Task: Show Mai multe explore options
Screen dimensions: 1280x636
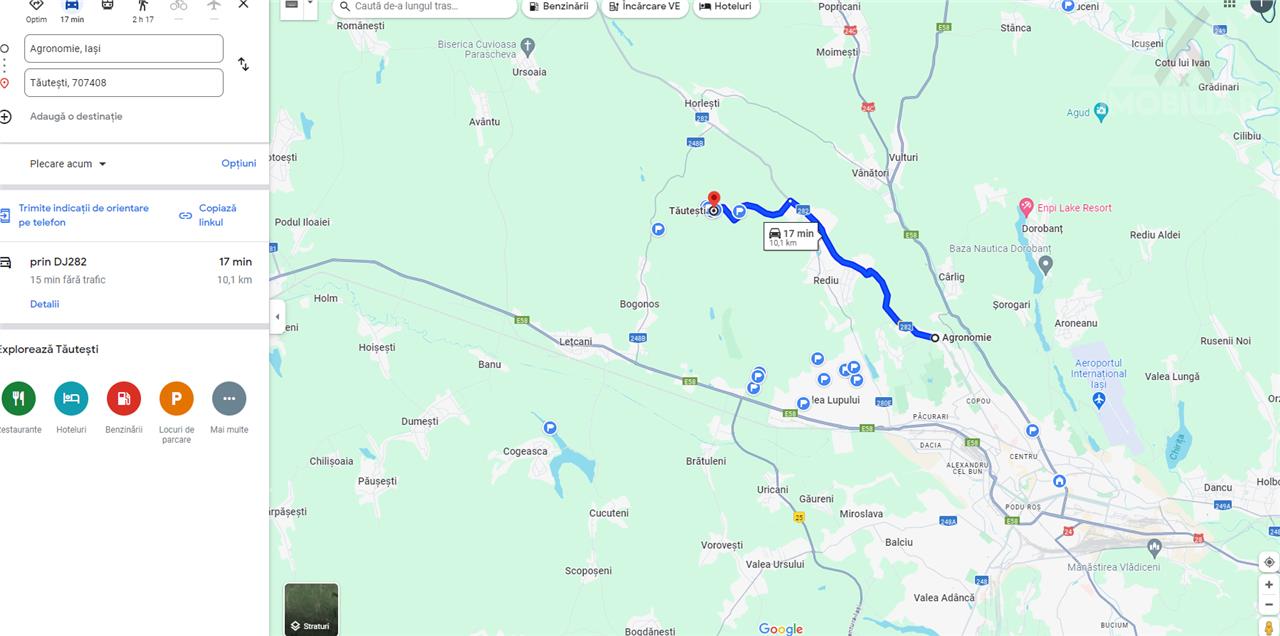Action: [x=229, y=398]
